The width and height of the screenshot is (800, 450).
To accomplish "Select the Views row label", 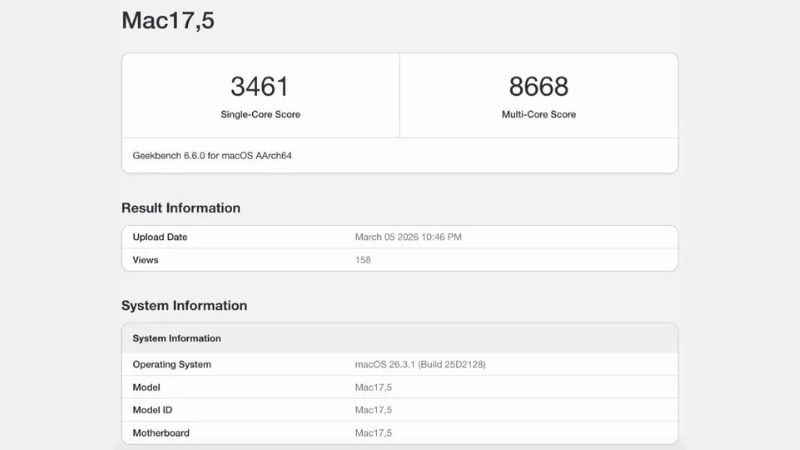I will [x=146, y=260].
